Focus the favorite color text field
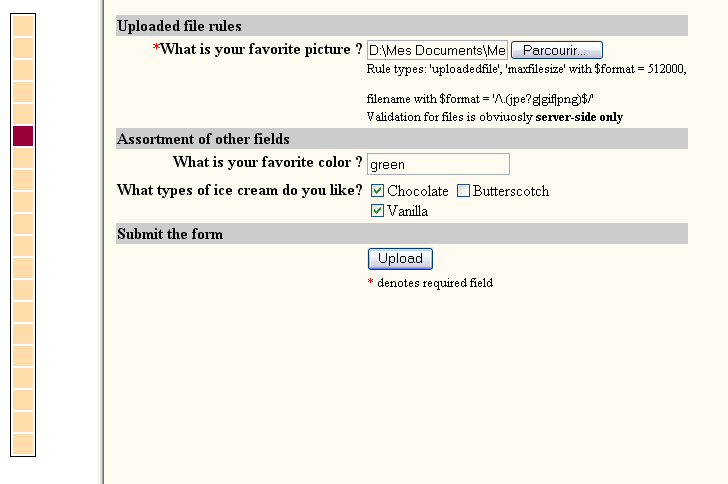The image size is (728, 484). coord(438,164)
